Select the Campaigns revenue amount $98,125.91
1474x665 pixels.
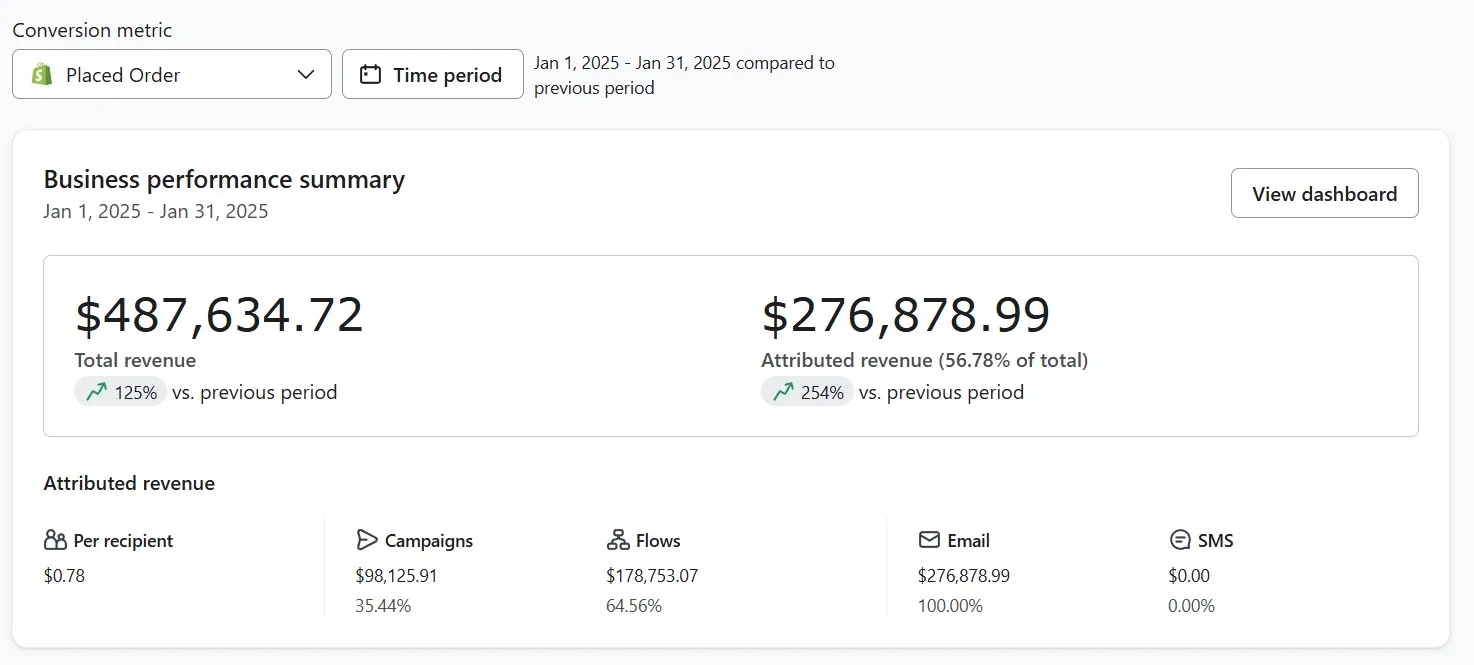coord(396,576)
